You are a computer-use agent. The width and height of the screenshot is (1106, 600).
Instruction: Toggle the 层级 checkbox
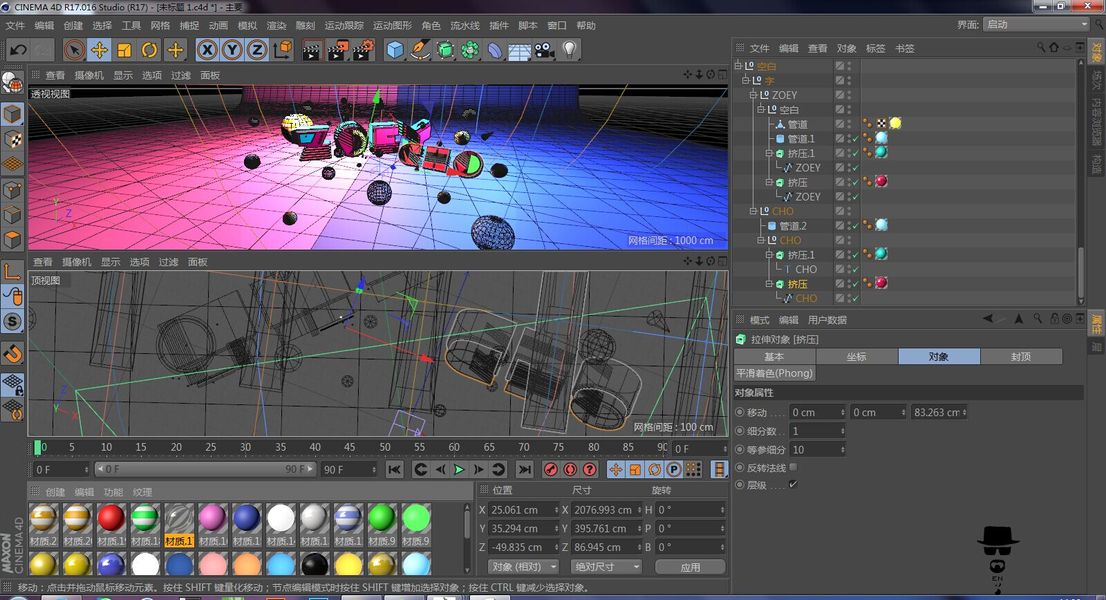coord(794,485)
